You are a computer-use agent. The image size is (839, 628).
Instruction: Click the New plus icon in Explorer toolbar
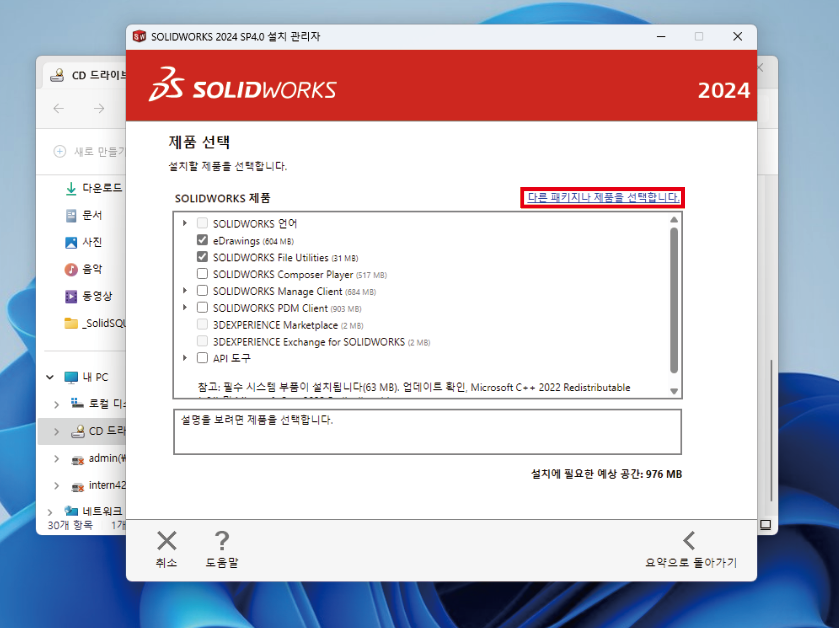coord(59,151)
